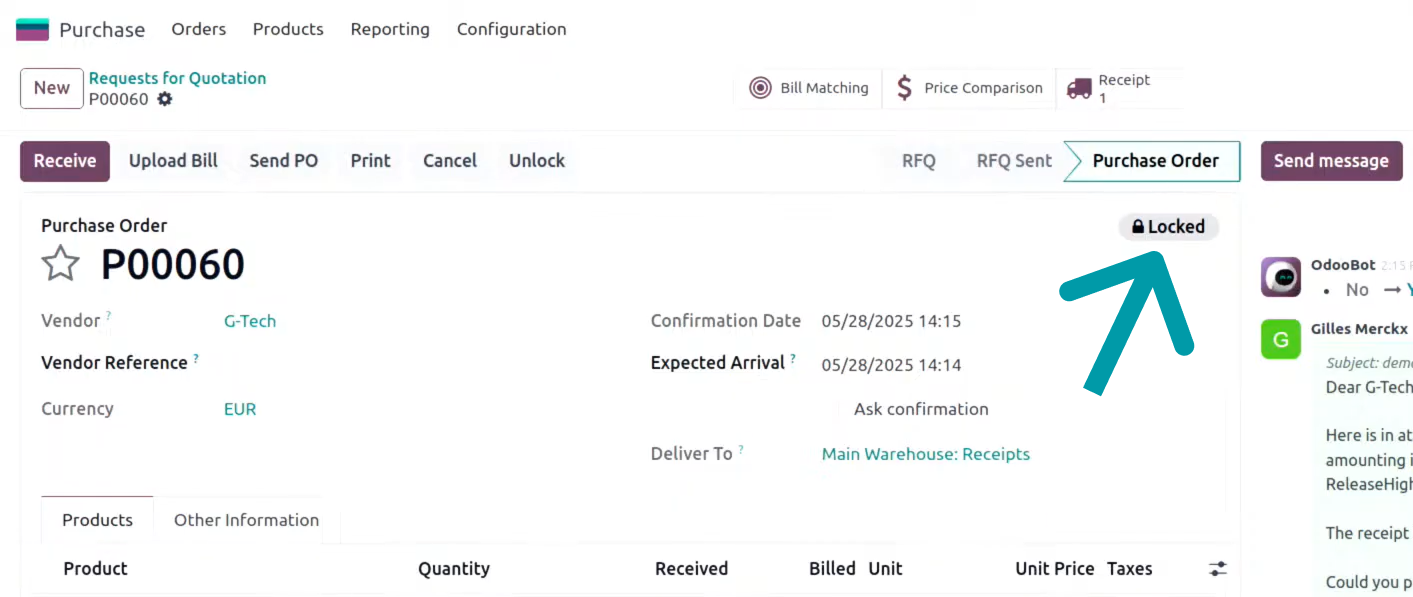Click the Receive button

[65, 161]
